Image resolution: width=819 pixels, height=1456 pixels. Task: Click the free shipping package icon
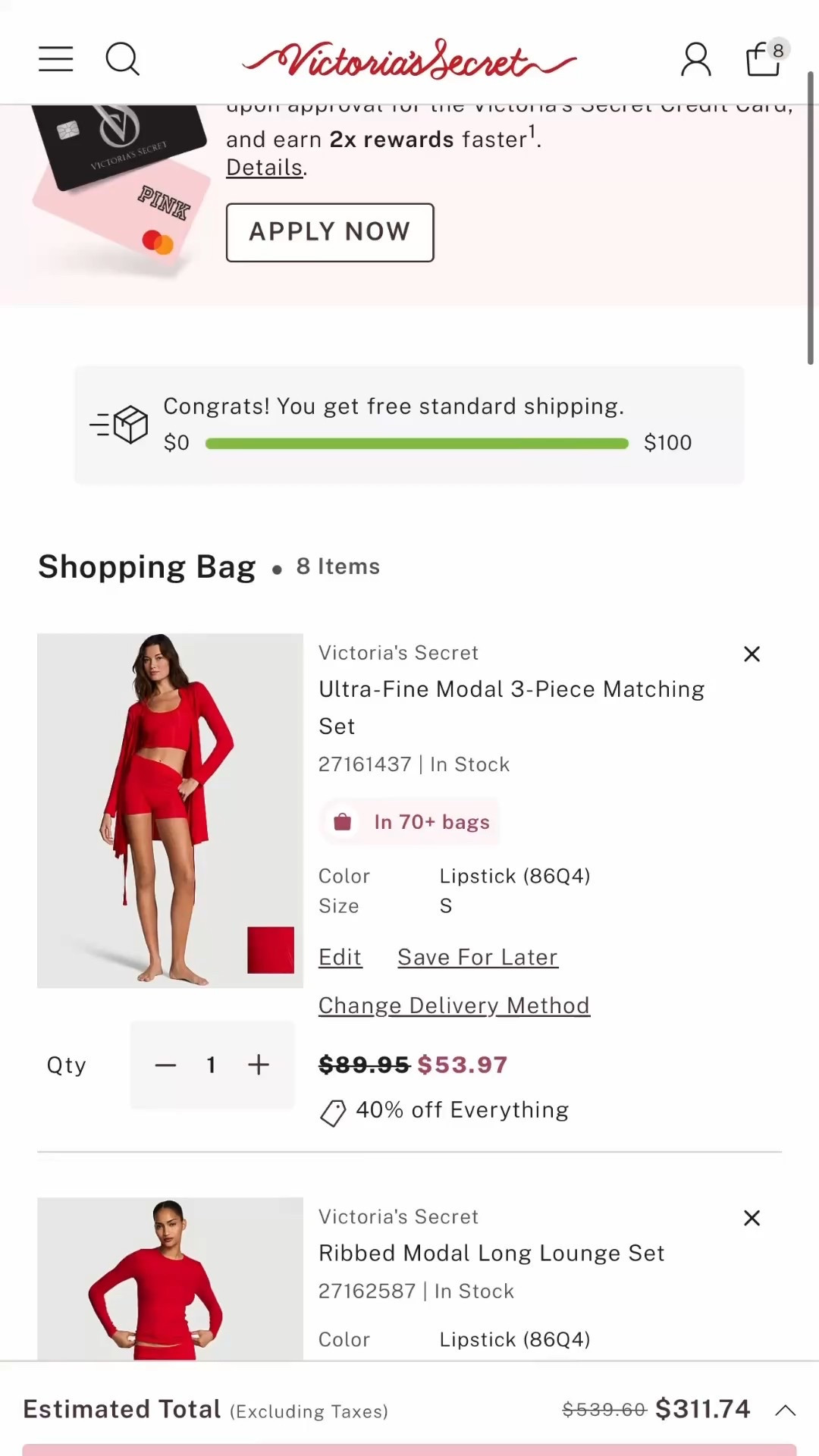coord(119,424)
